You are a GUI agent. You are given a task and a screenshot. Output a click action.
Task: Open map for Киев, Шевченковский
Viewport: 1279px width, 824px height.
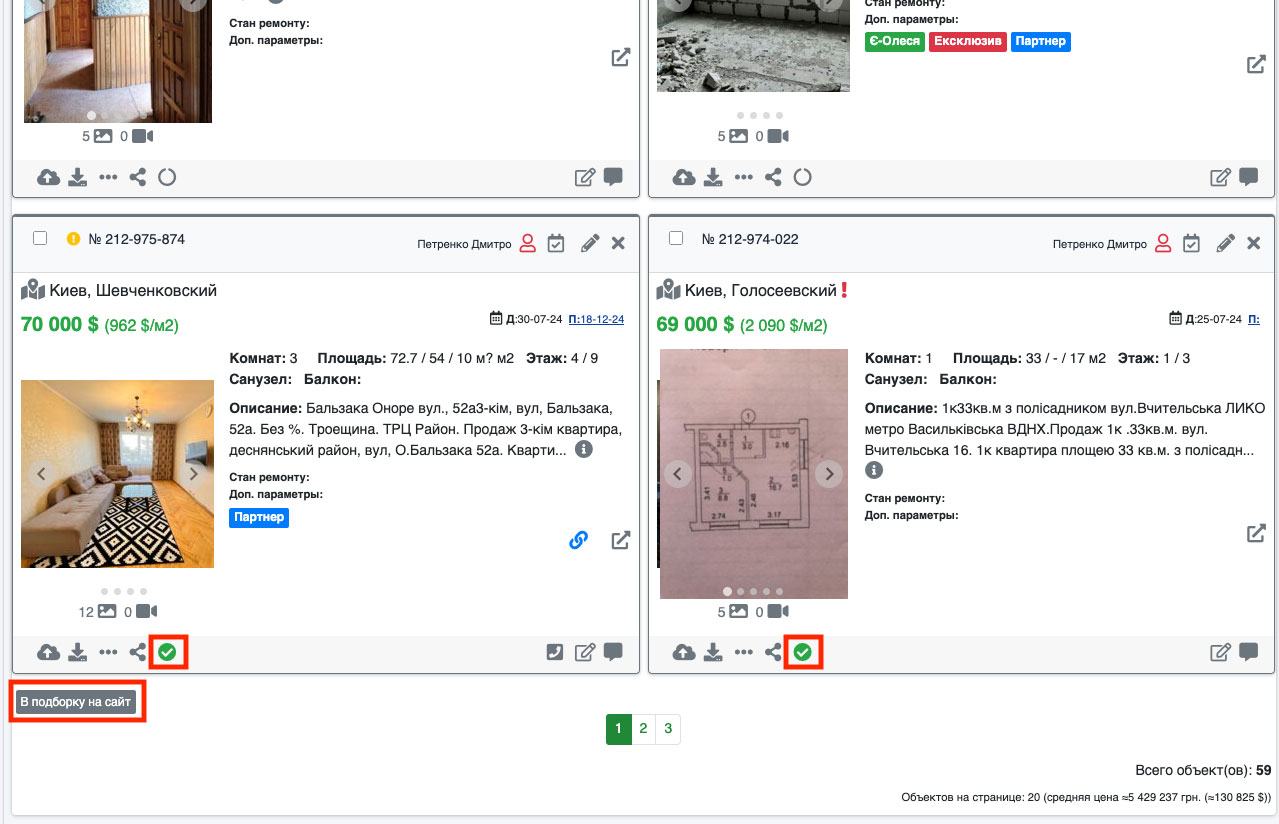tap(33, 290)
